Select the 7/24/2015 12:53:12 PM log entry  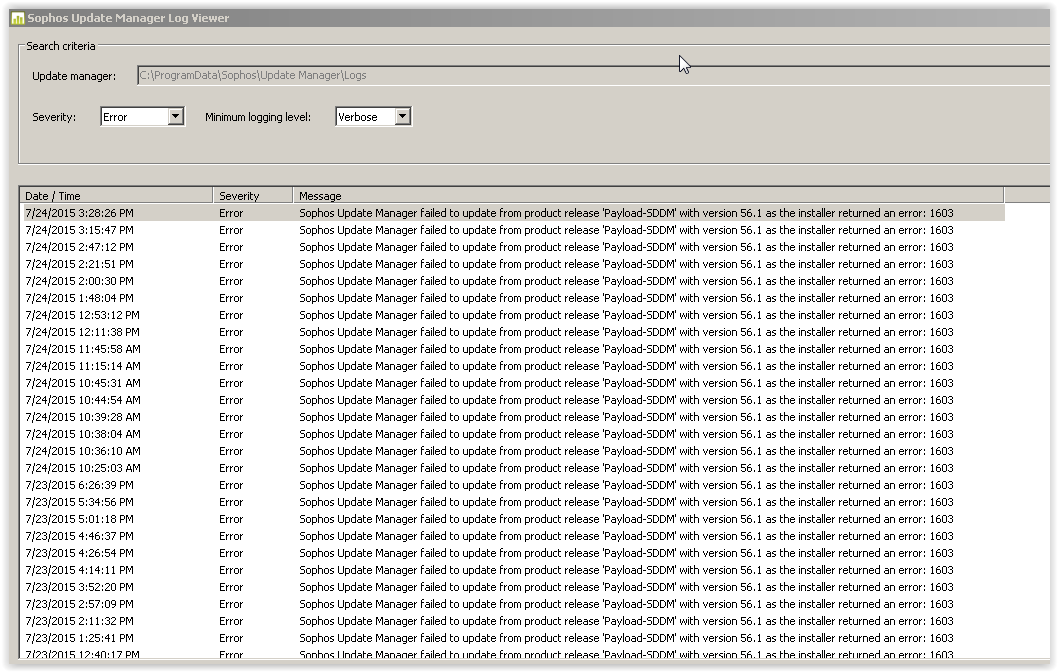click(x=513, y=315)
